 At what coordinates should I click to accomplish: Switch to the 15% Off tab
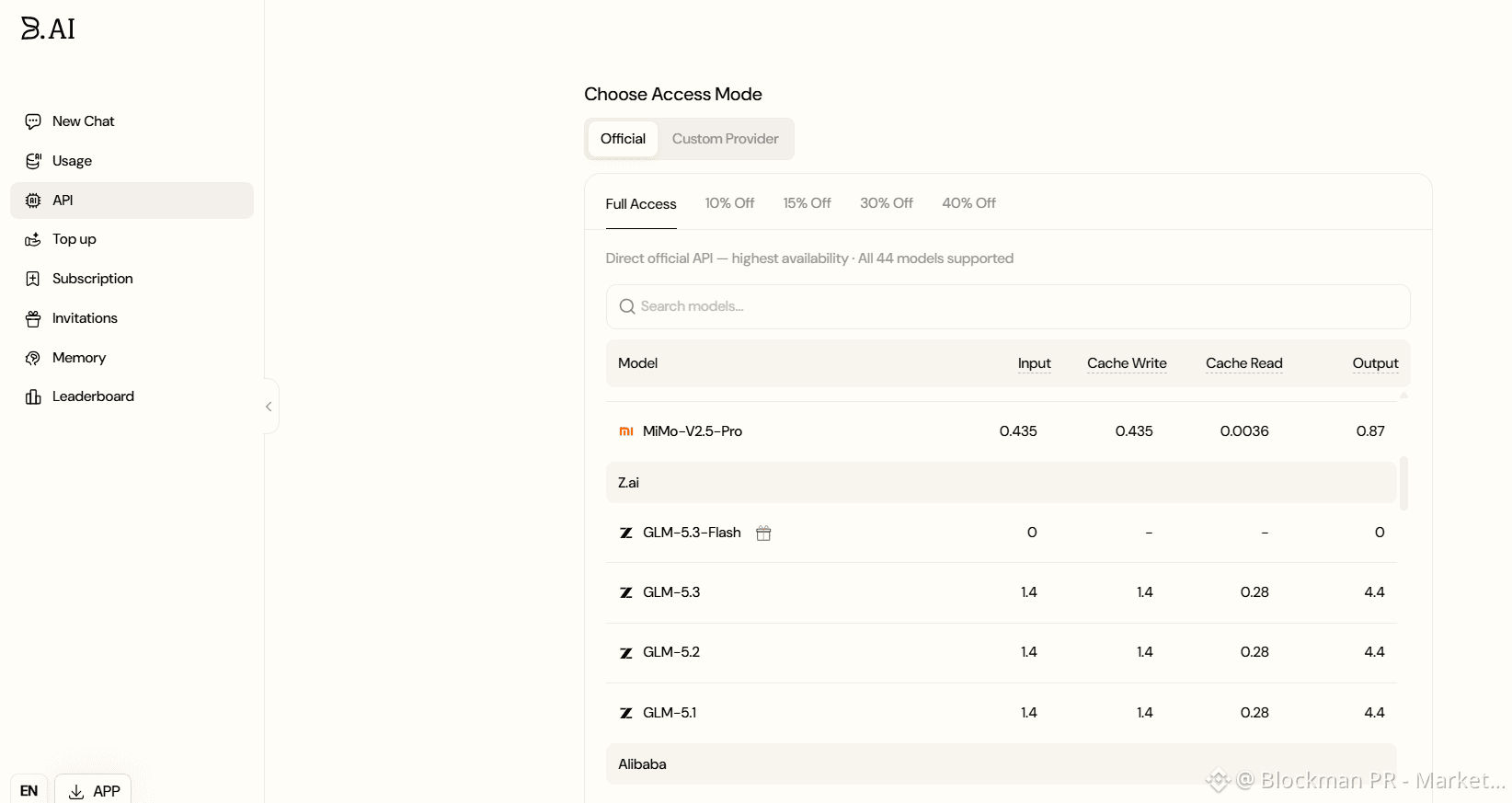coord(807,203)
